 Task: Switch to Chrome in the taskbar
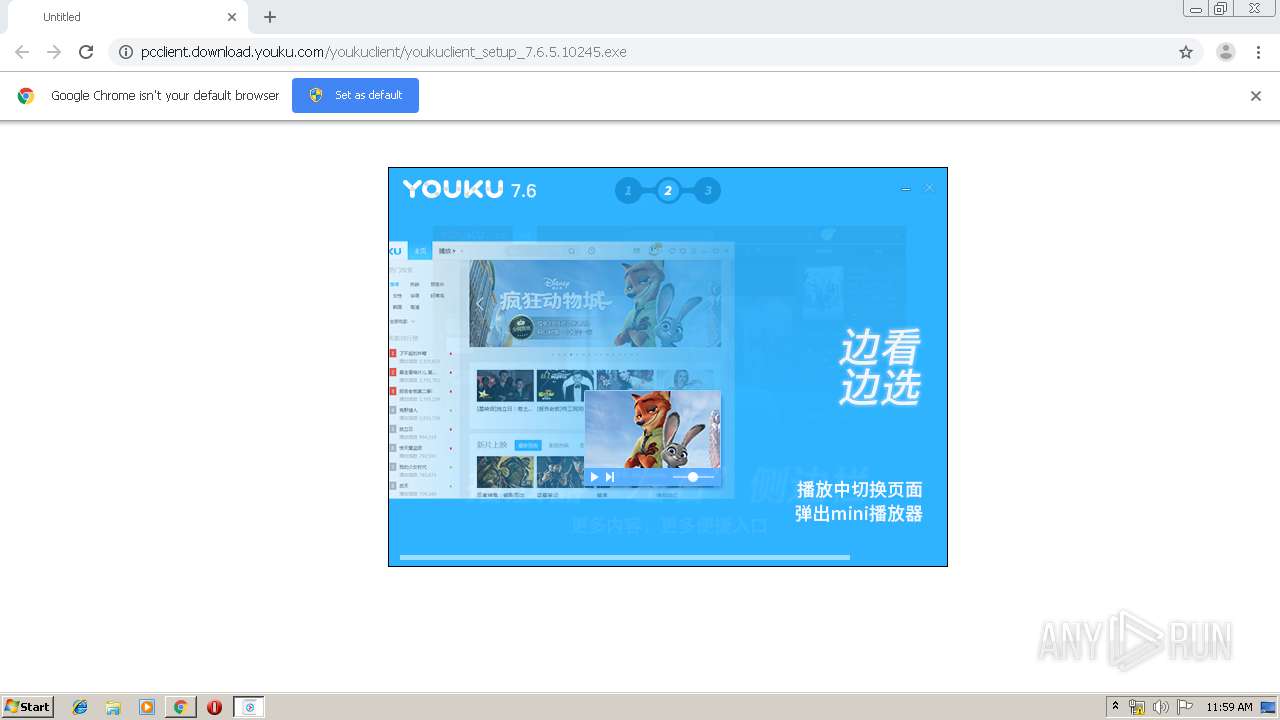click(181, 707)
